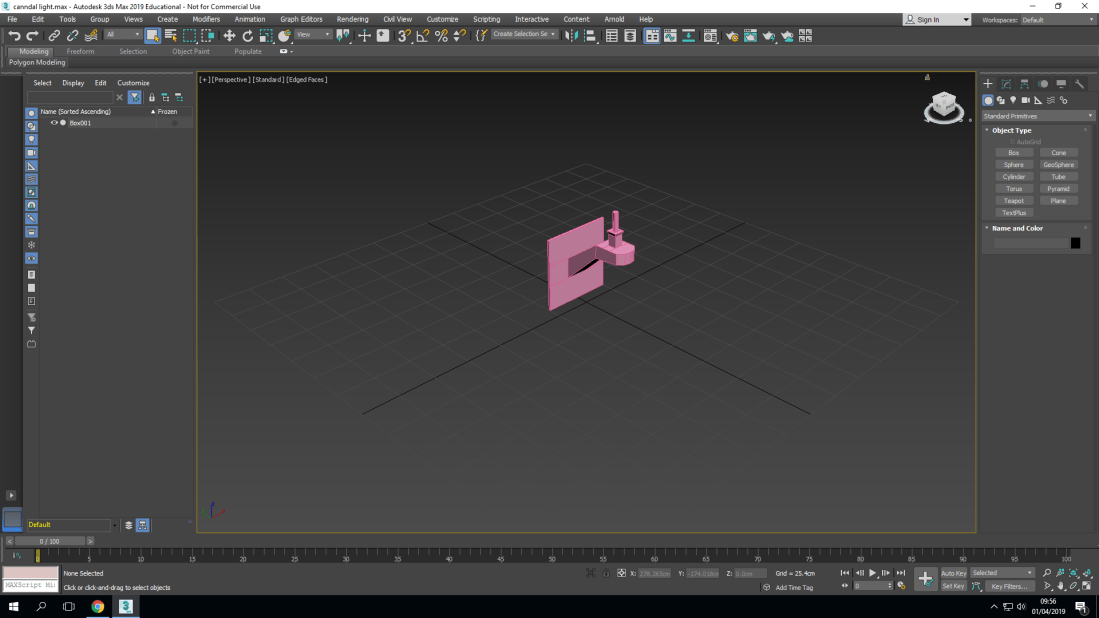The image size is (1099, 618).
Task: Open Render Setup from the main toolbar
Action: point(732,36)
